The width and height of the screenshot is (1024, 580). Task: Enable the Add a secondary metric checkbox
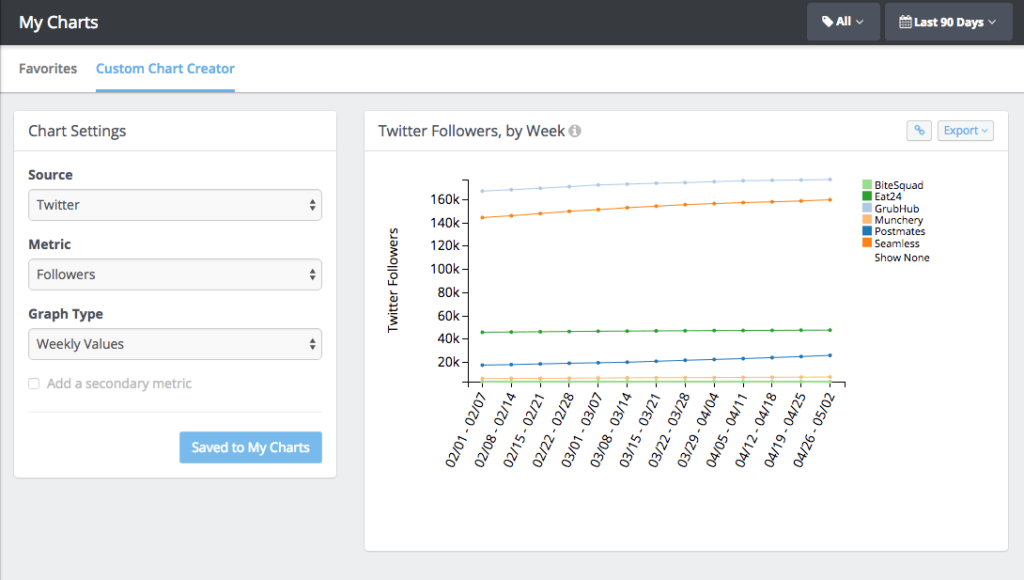[34, 384]
